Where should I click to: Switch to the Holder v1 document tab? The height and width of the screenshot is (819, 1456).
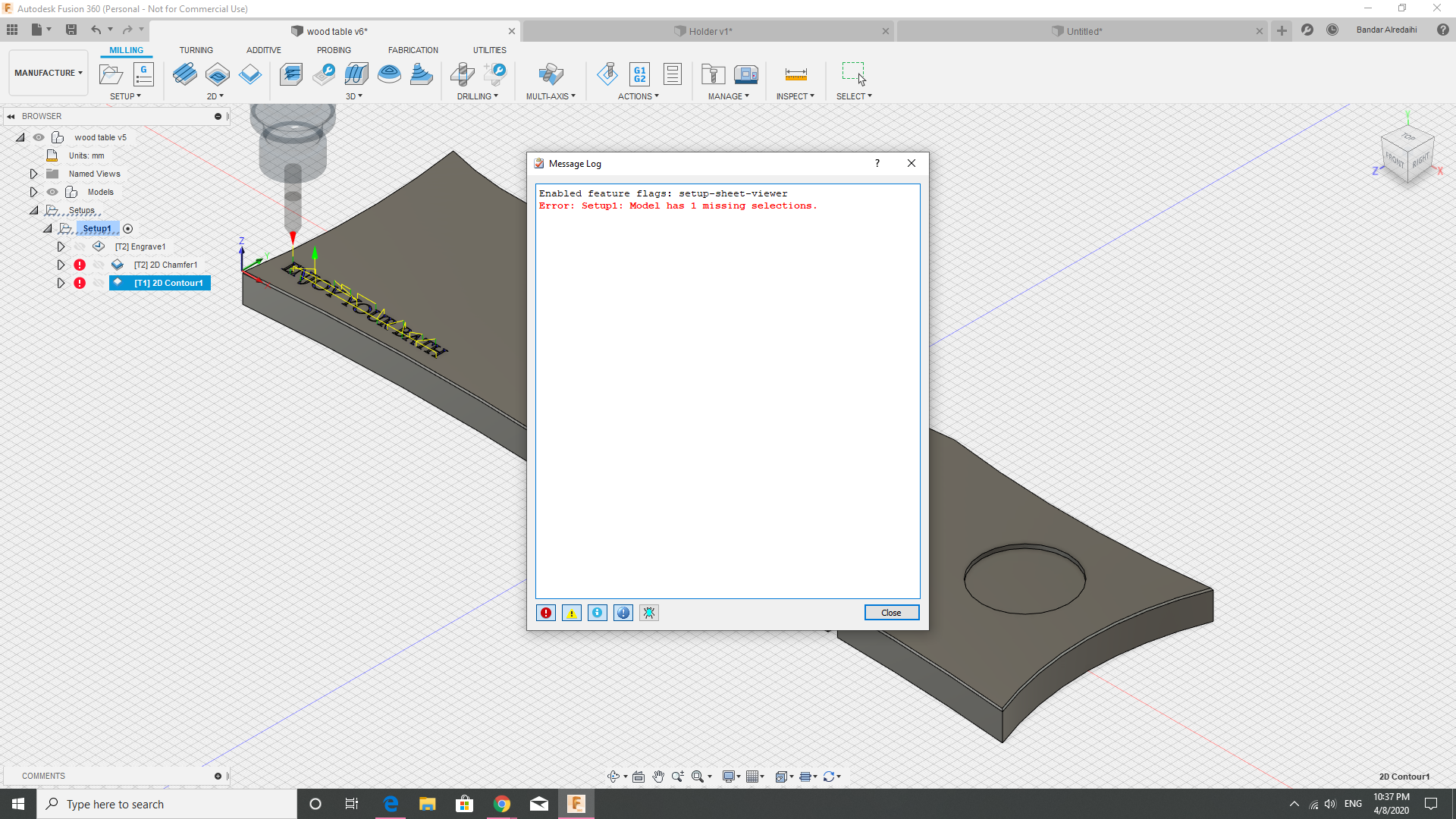click(704, 31)
